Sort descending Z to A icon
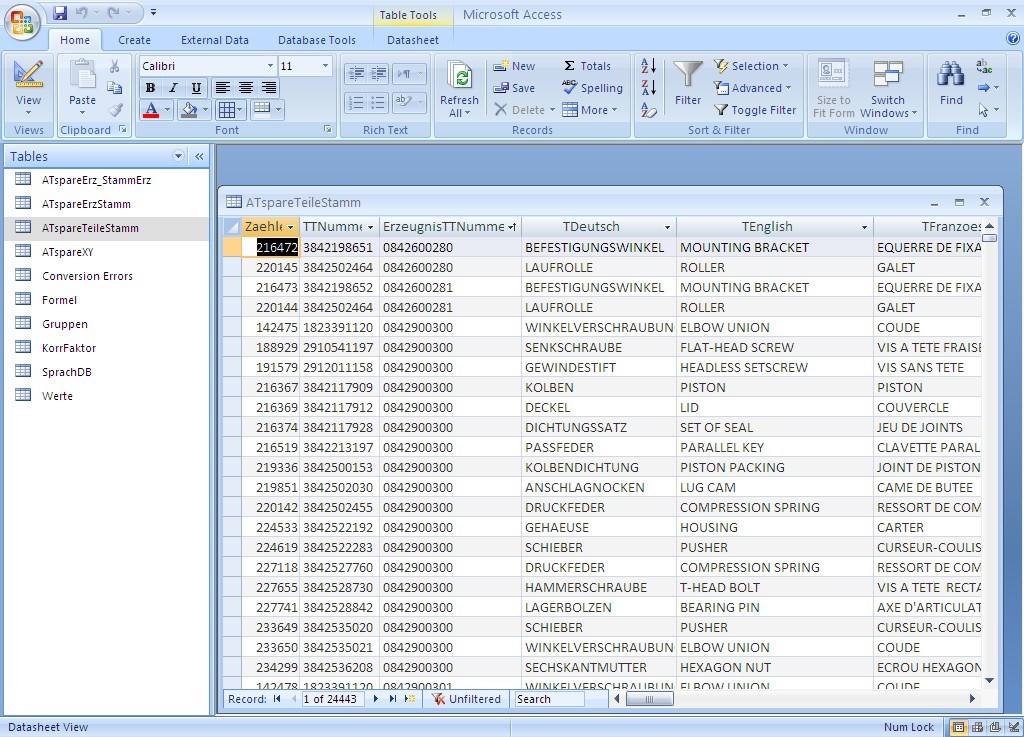 [x=648, y=87]
